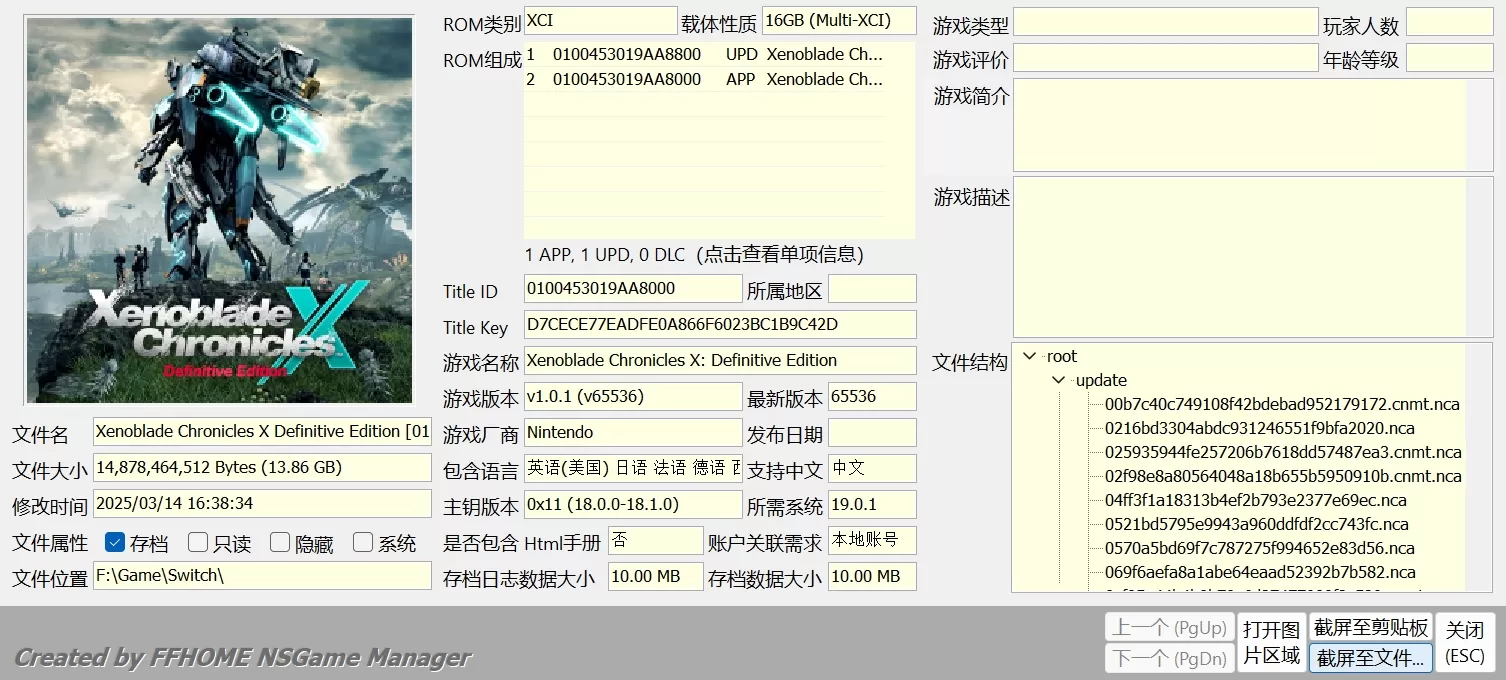This screenshot has height=680, width=1506.
Task: Click the 支持中文 field showing 中文
Action: [872, 469]
